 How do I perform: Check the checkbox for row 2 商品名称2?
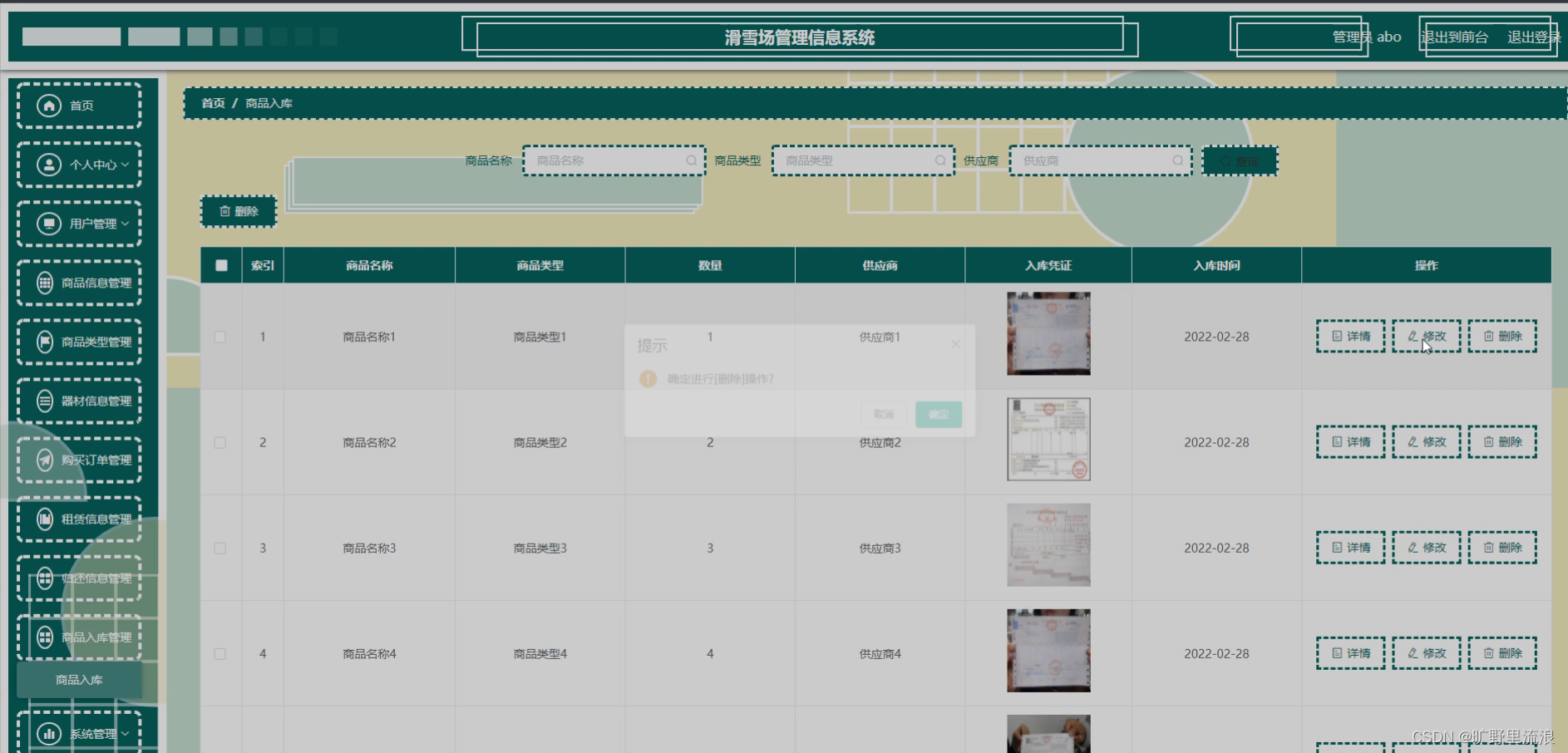[x=219, y=442]
